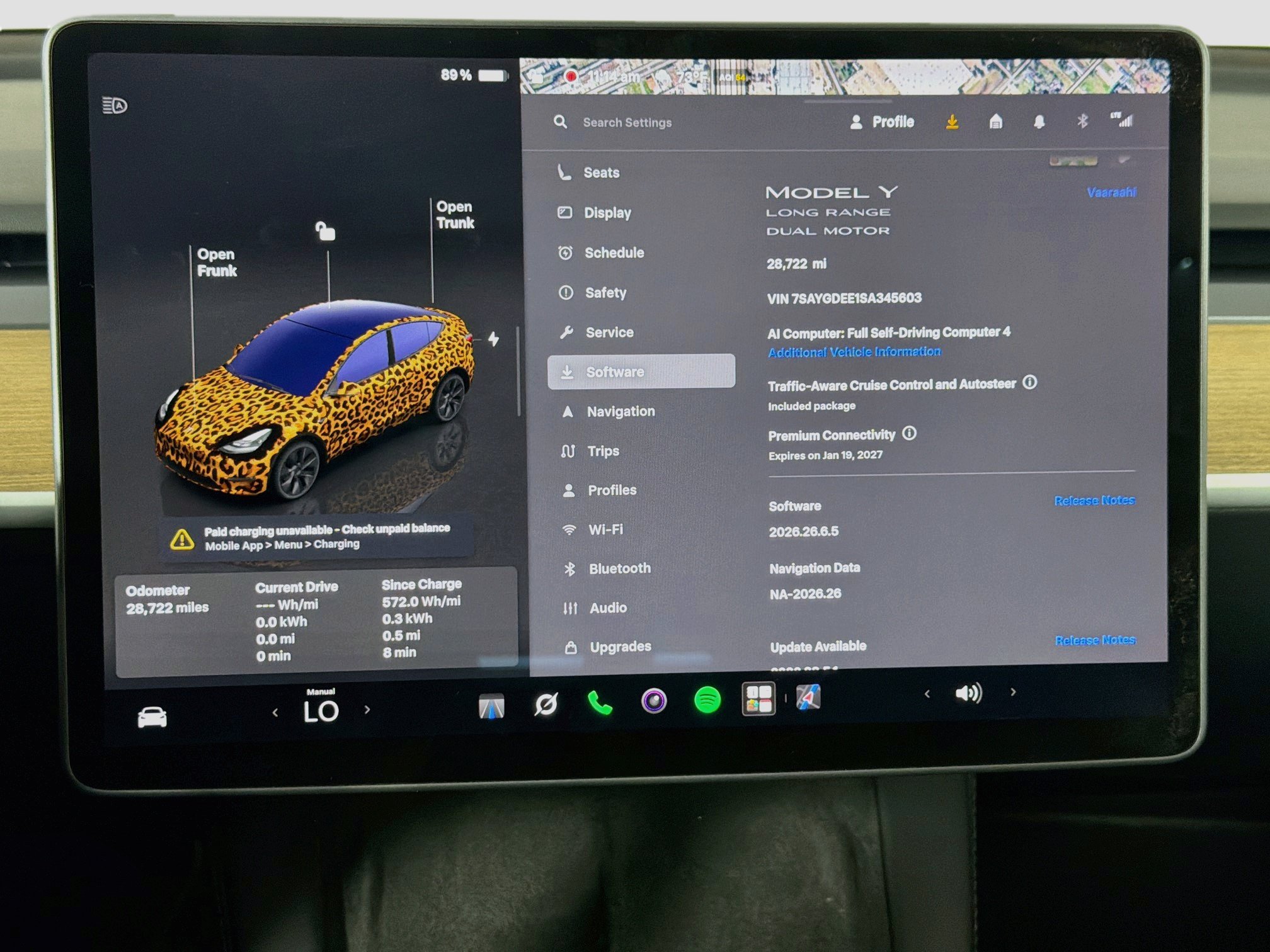Screen dimensions: 1270x952
Task: Tap the leopard-wrapped car model
Action: 315,400
